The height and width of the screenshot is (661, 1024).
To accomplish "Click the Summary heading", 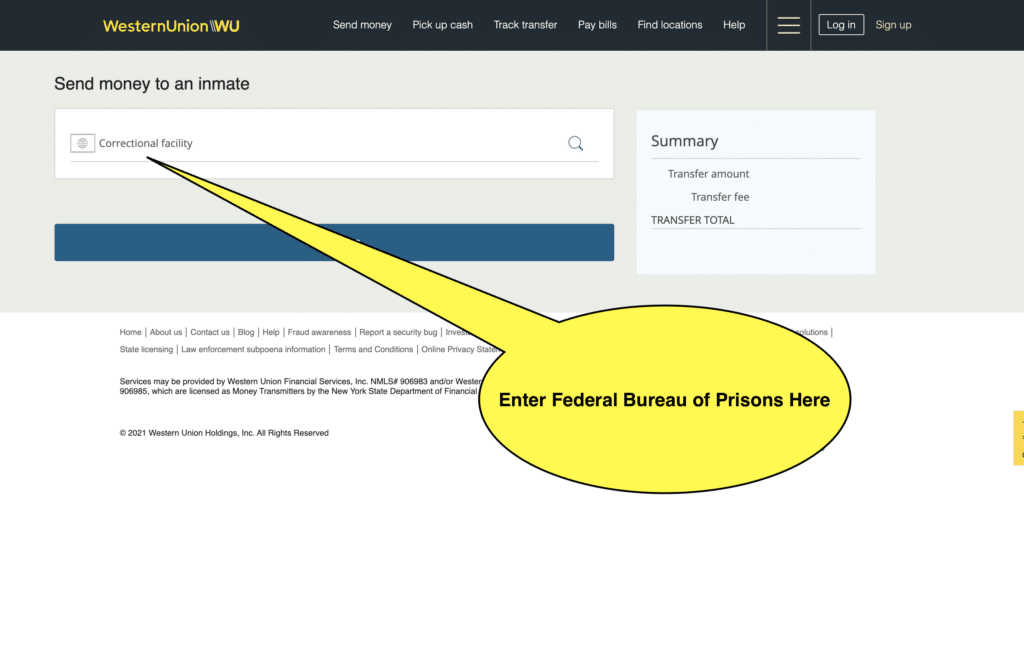I will (684, 141).
